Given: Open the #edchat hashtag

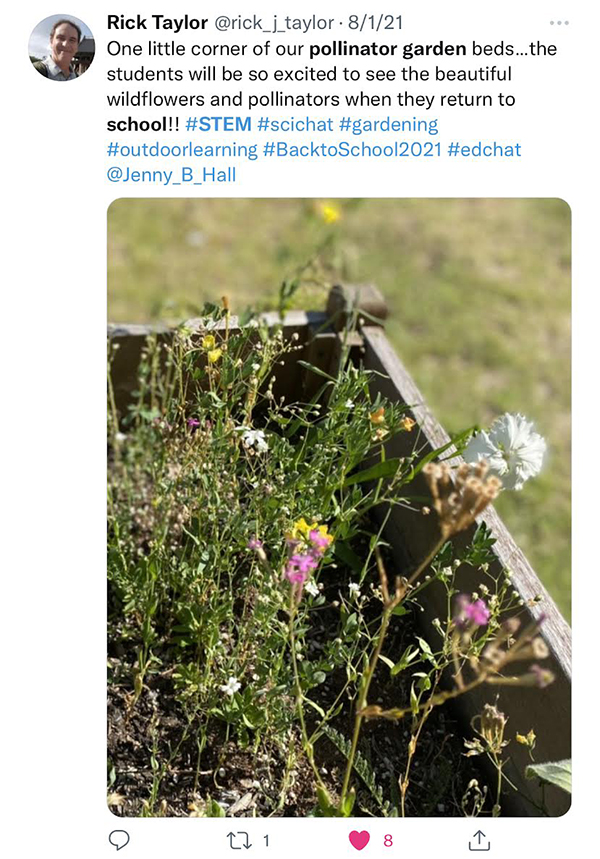Looking at the screenshot, I should pos(484,150).
